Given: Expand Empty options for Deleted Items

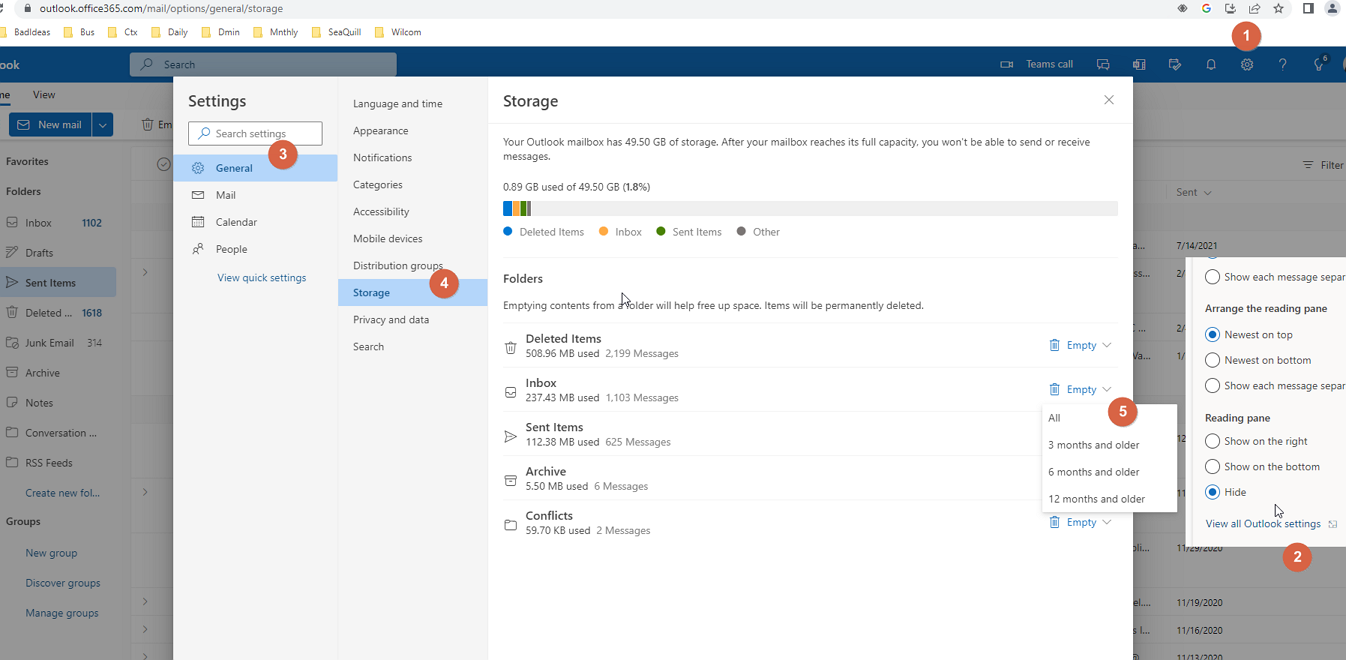Looking at the screenshot, I should point(1107,345).
